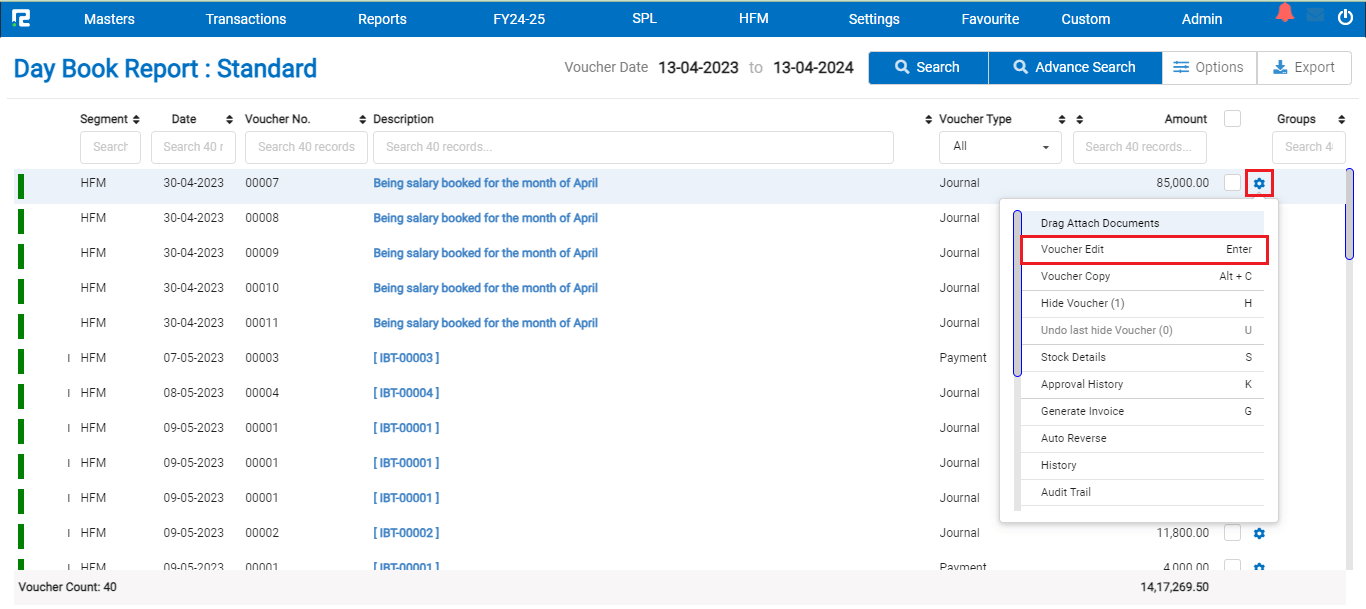Open description link for voucher 00008
Screen dimensions: 1366x609
point(485,218)
